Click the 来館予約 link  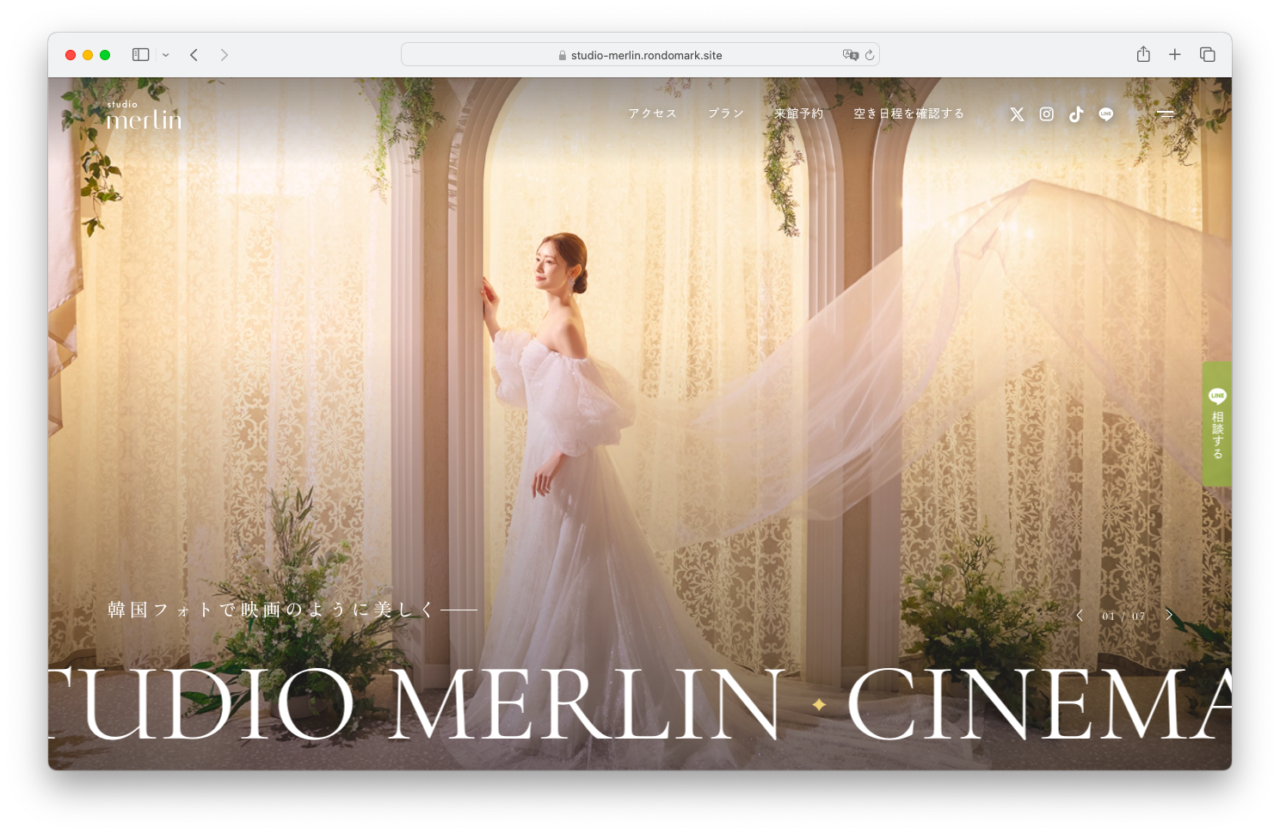coord(799,114)
